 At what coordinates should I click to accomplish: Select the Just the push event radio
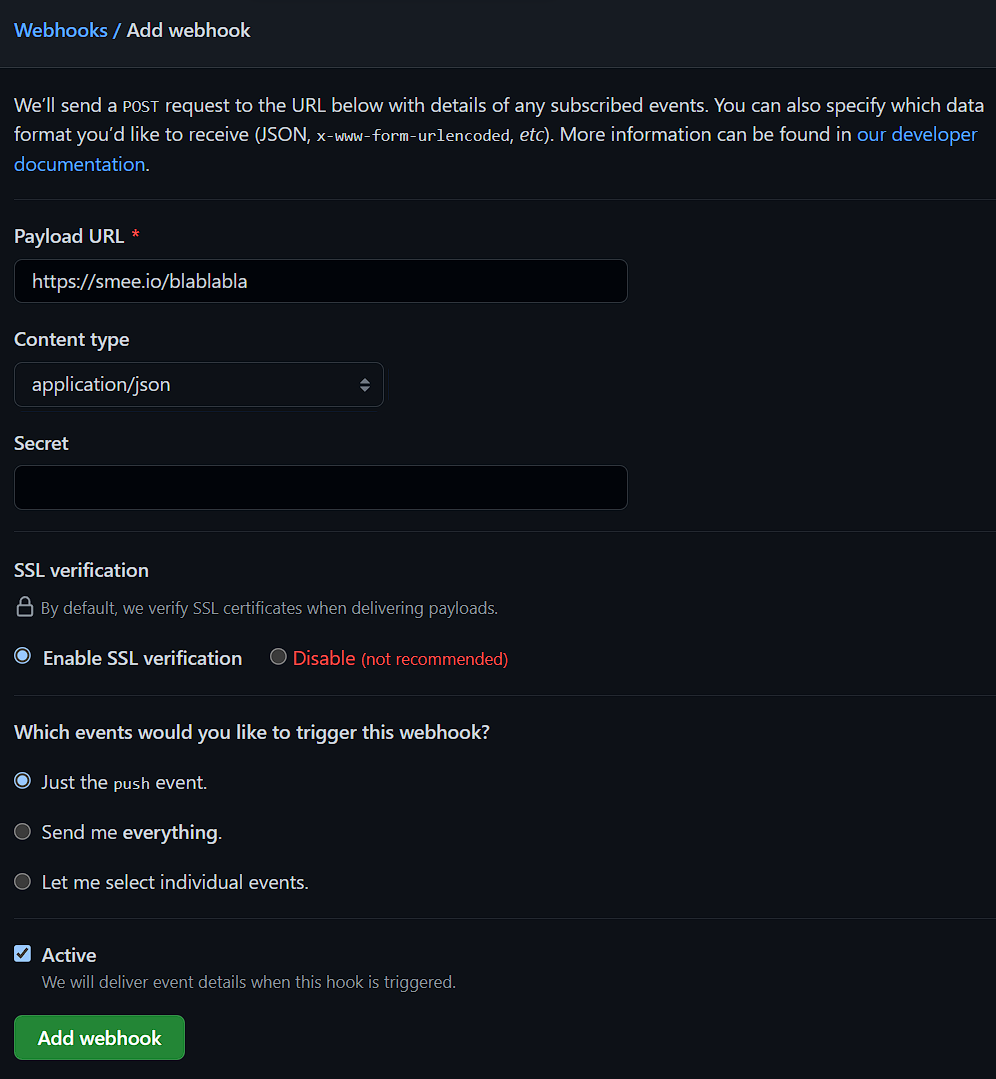click(23, 781)
